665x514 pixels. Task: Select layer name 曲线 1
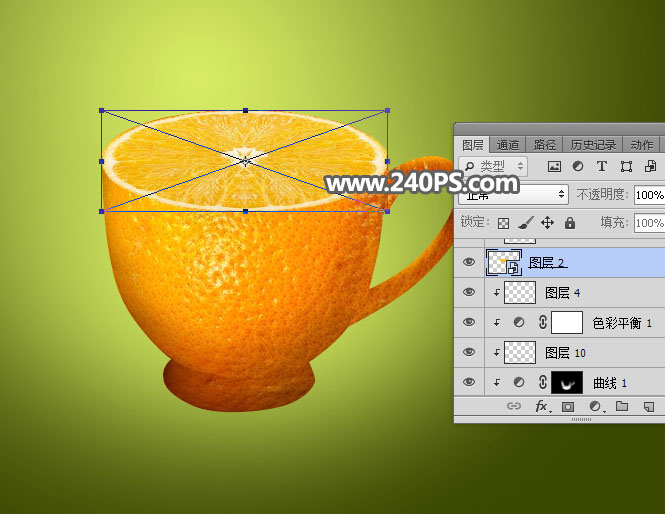point(609,383)
